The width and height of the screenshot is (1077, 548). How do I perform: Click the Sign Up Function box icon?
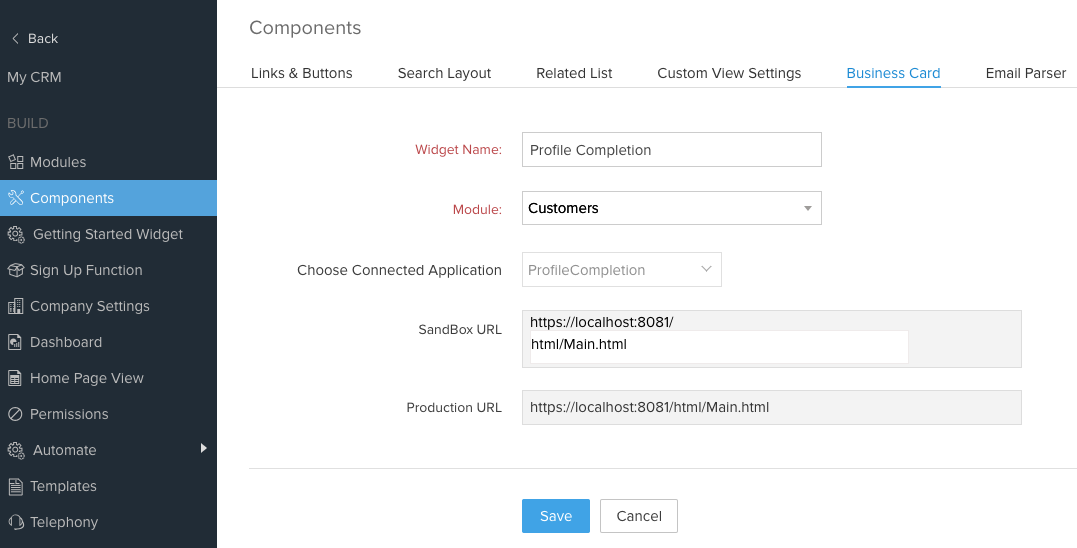coord(15,270)
